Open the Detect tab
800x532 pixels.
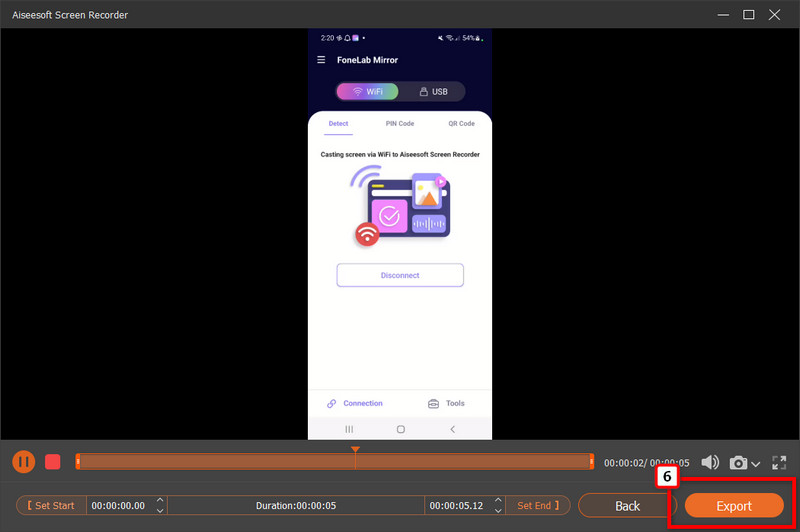point(338,123)
